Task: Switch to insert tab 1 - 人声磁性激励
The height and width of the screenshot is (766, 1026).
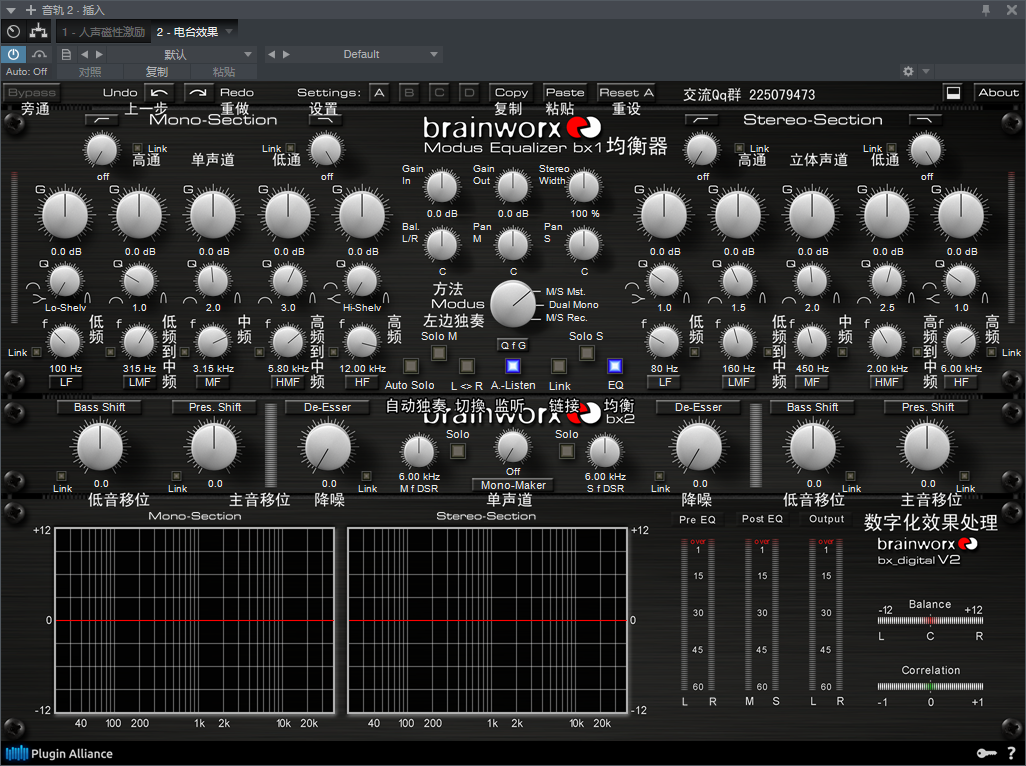Action: 103,31
